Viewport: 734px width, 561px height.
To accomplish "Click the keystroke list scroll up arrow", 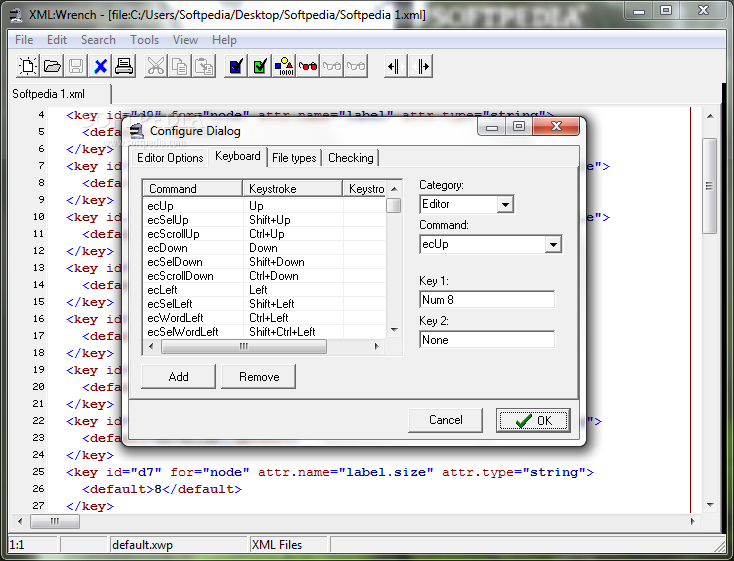I will pos(394,188).
